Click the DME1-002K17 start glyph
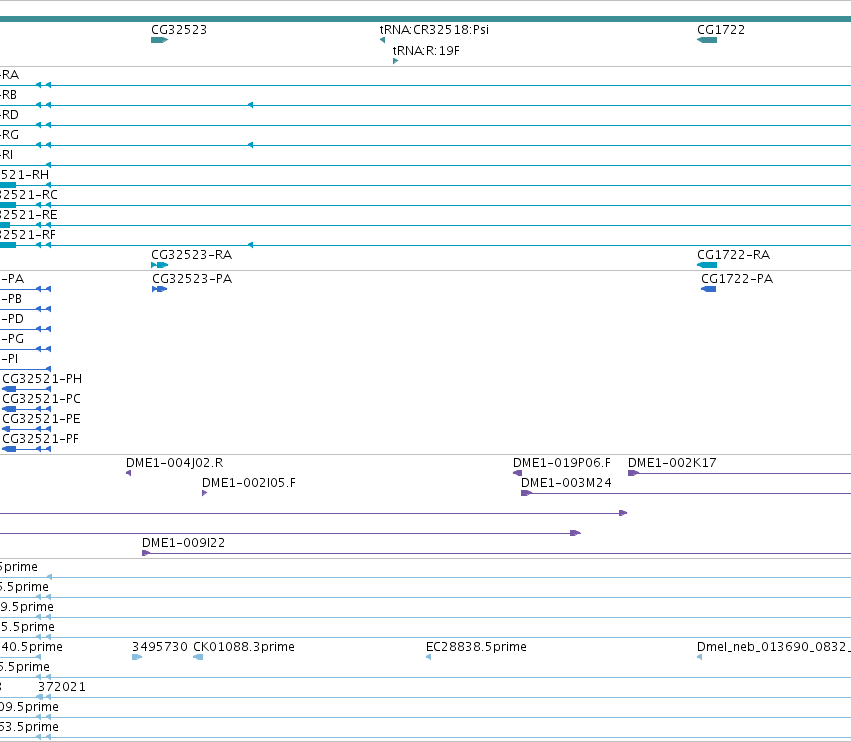 pos(633,473)
